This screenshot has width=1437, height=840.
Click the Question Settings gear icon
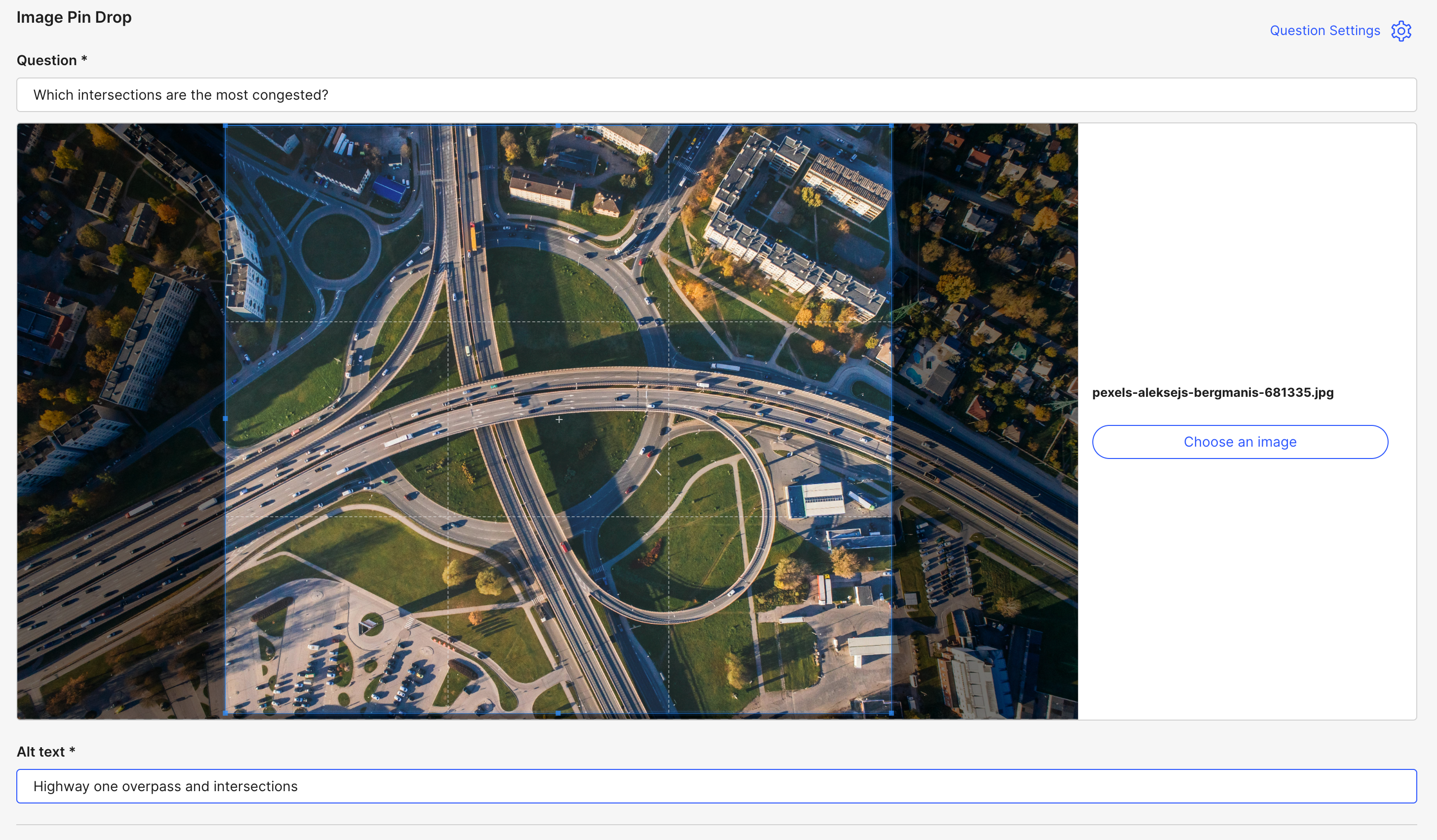coord(1400,31)
